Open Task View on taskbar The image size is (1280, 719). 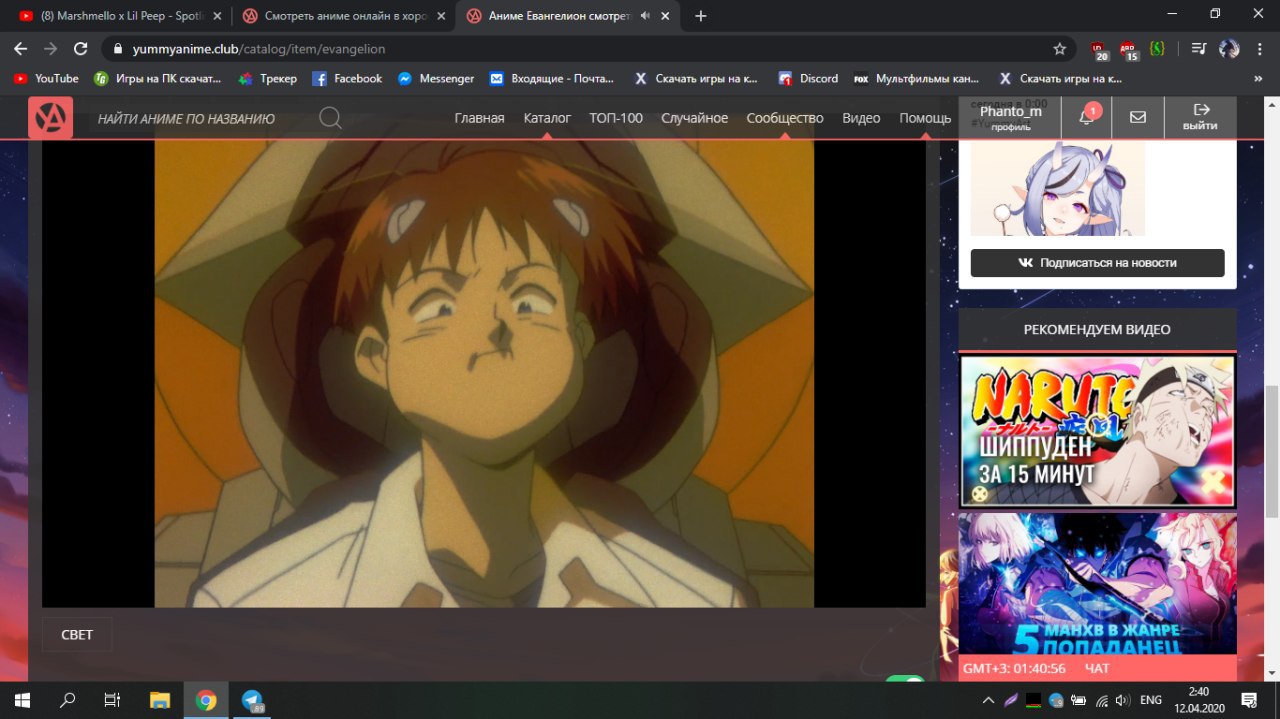tap(113, 700)
